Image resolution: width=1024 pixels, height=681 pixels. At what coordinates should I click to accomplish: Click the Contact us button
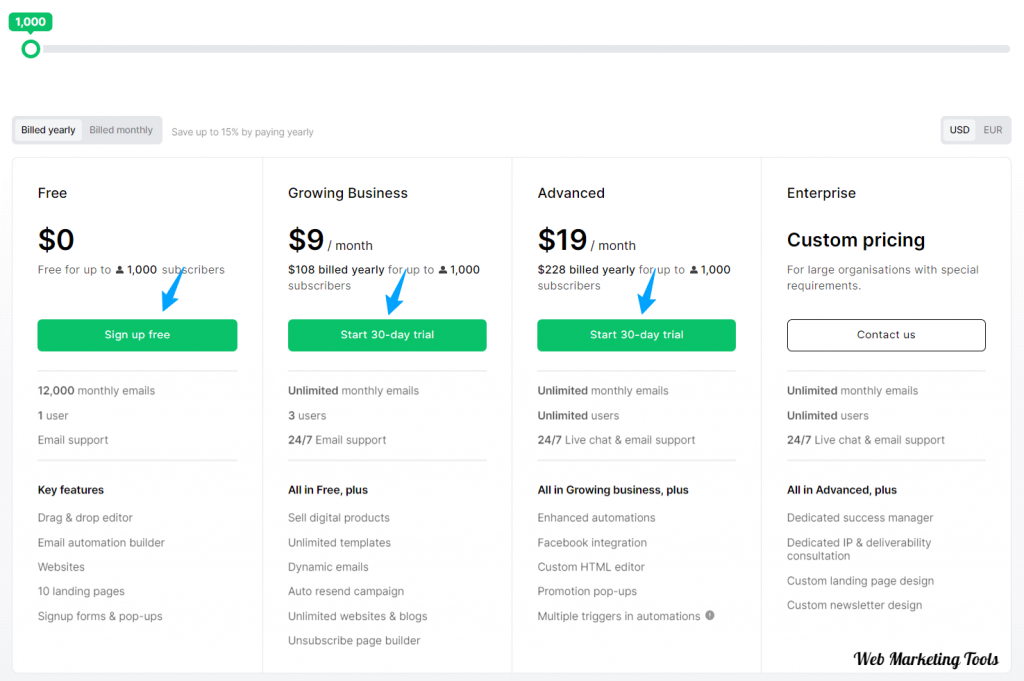[886, 335]
